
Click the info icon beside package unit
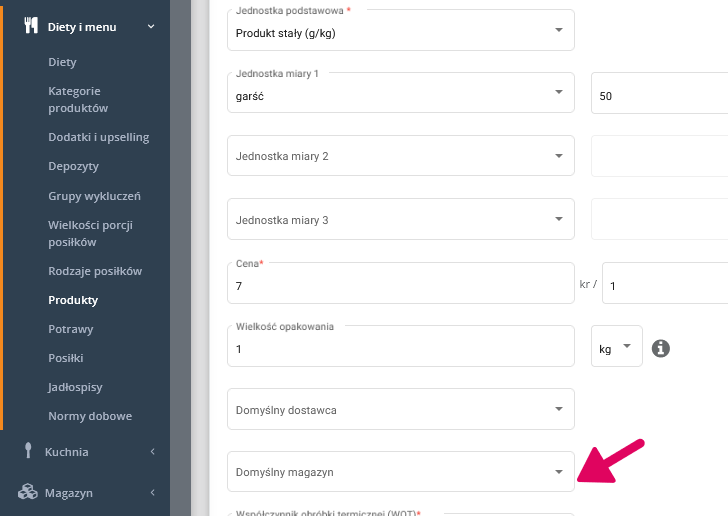tap(660, 348)
